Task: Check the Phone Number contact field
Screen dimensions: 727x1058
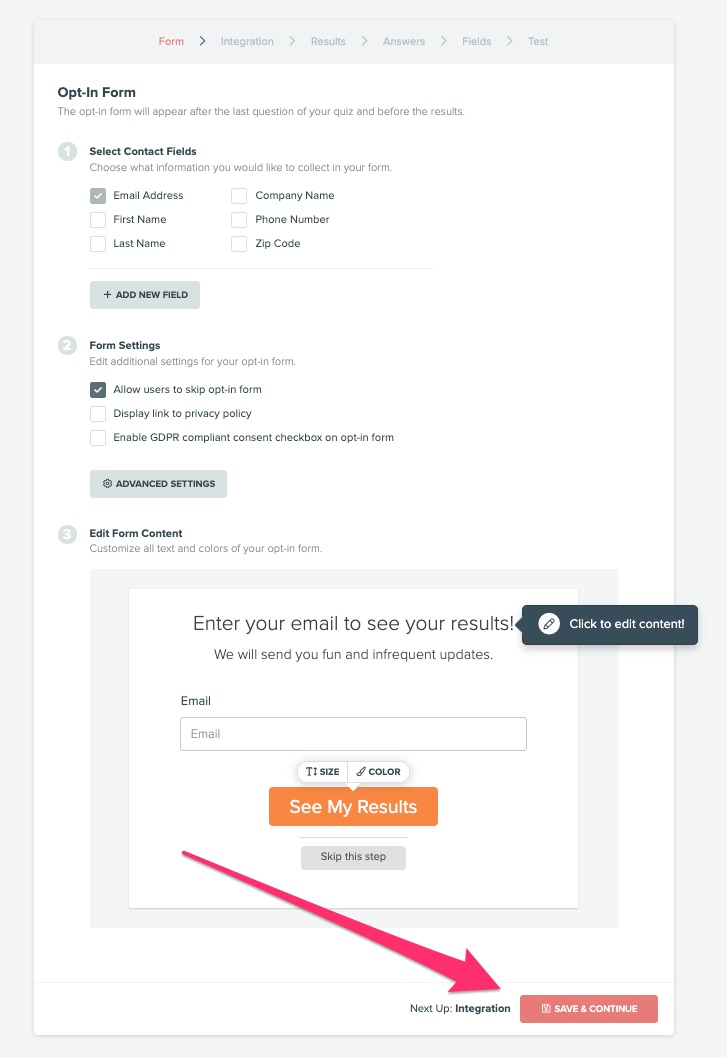Action: click(238, 219)
